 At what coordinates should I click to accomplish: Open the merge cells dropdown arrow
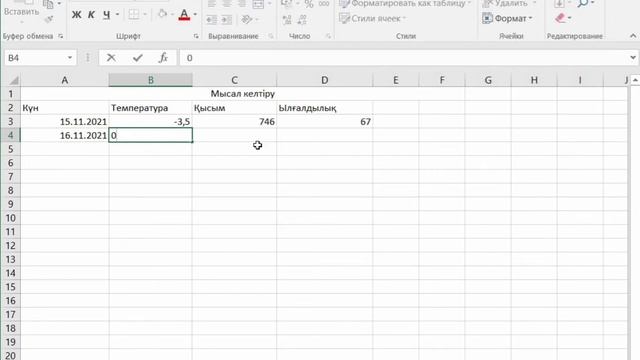pos(269,4)
